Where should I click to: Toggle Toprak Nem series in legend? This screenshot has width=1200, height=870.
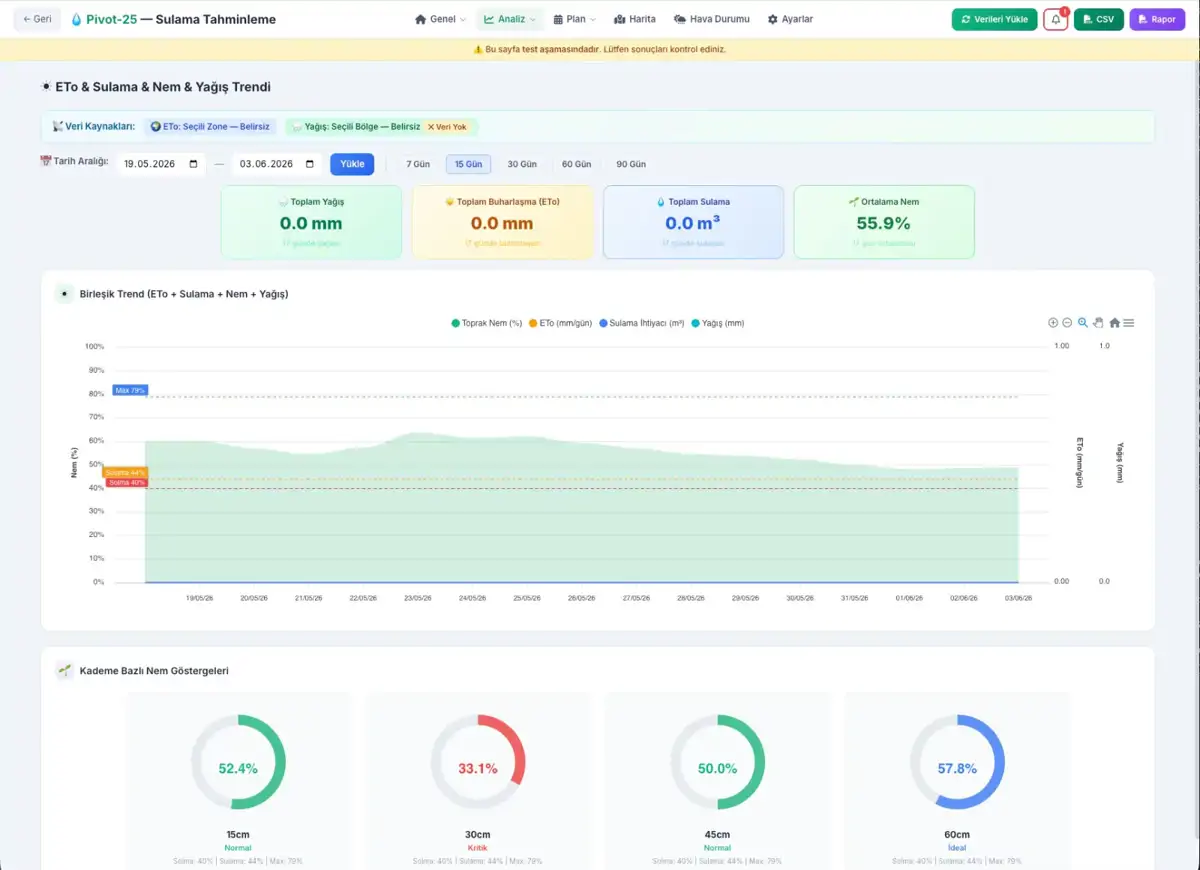point(487,323)
